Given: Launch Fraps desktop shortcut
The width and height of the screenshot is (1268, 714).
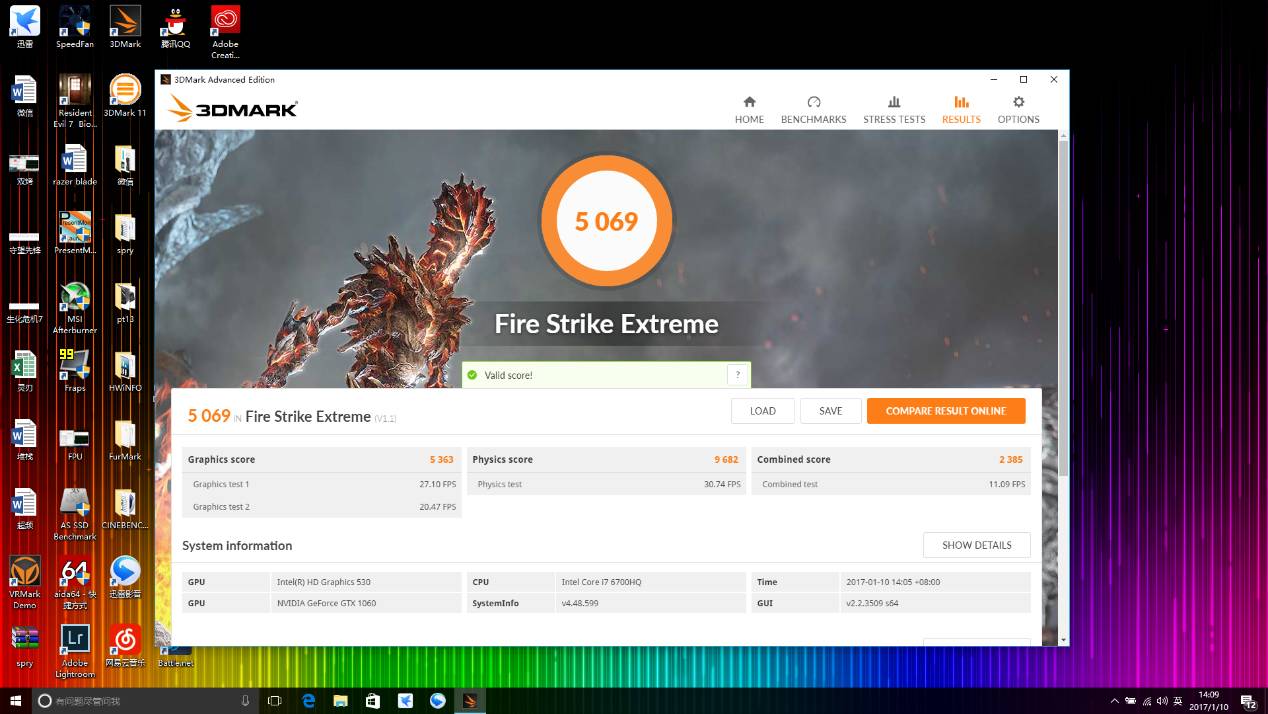Looking at the screenshot, I should pyautogui.click(x=74, y=365).
